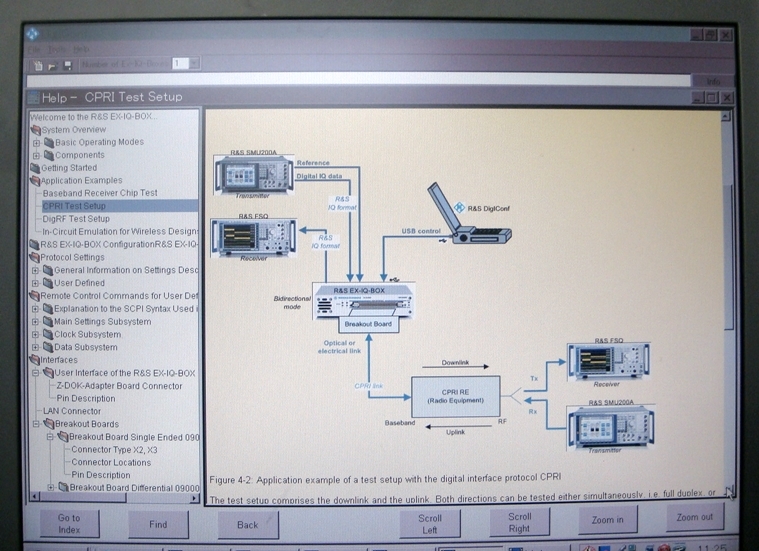Click the User Defined folder icon
This screenshot has width=759, height=551.
[x=47, y=283]
